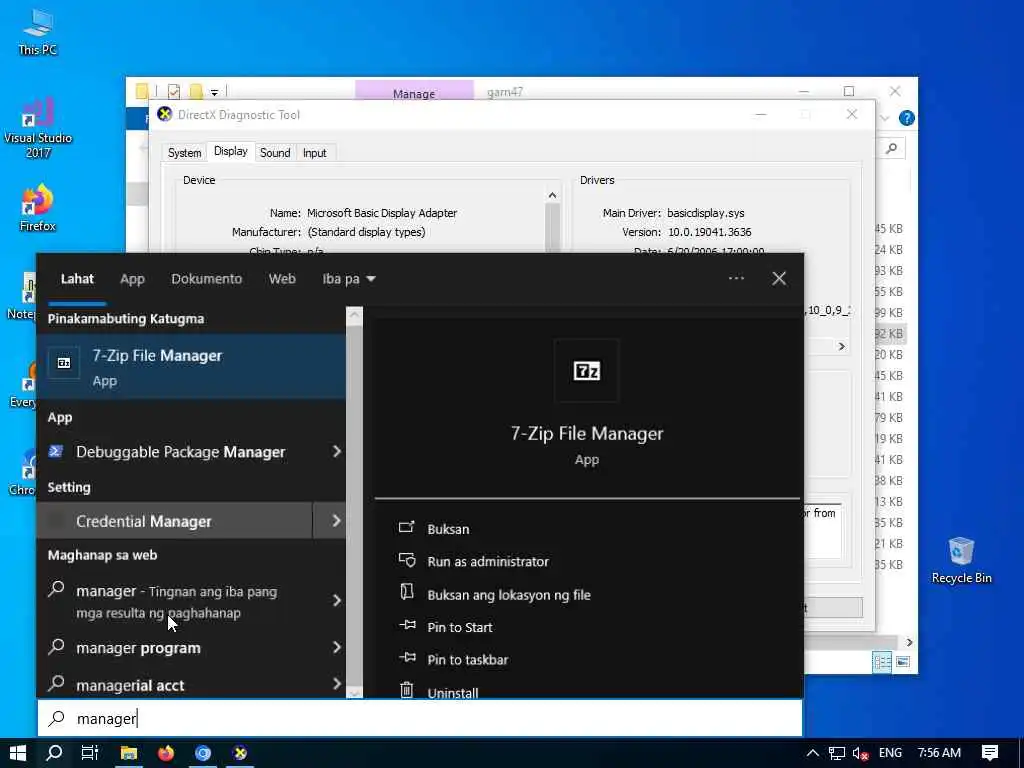Expand Iba pa filter dropdown
This screenshot has height=768, width=1024.
pos(349,279)
